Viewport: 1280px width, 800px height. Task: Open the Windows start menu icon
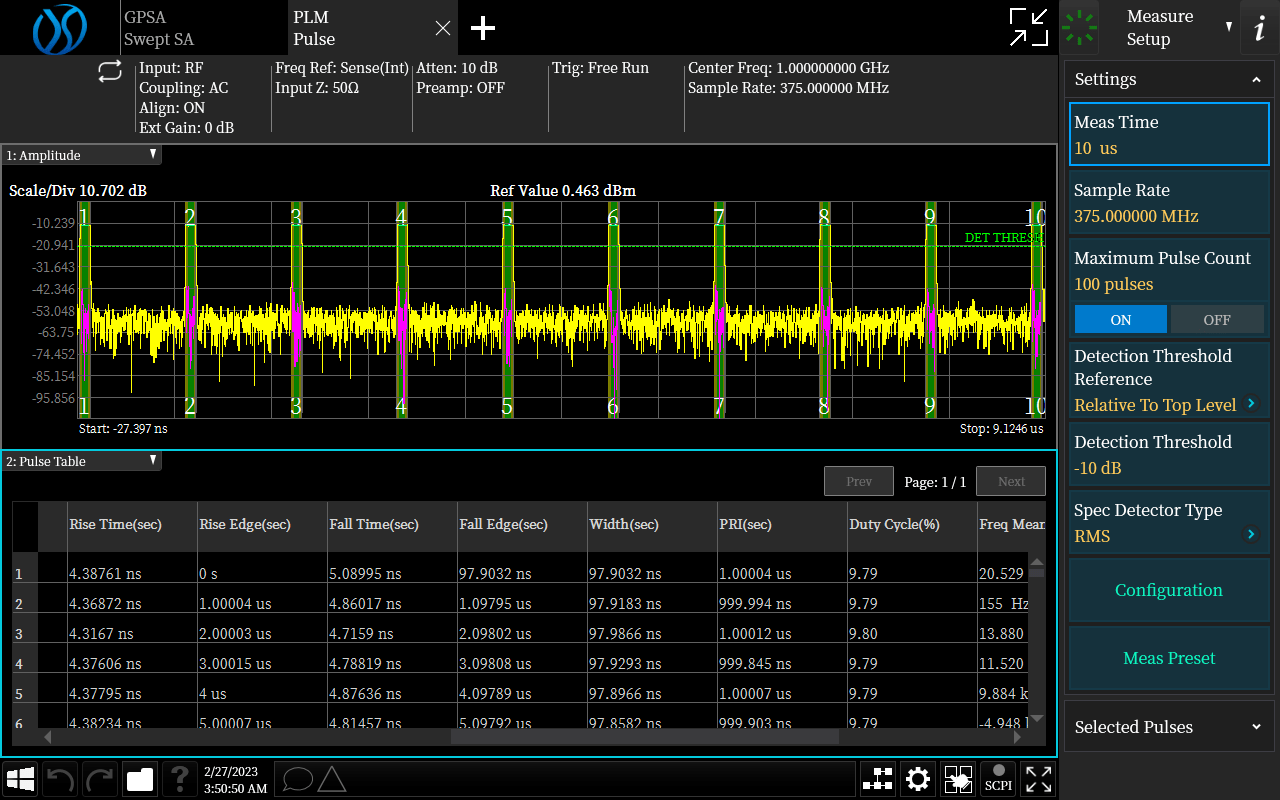pos(21,779)
